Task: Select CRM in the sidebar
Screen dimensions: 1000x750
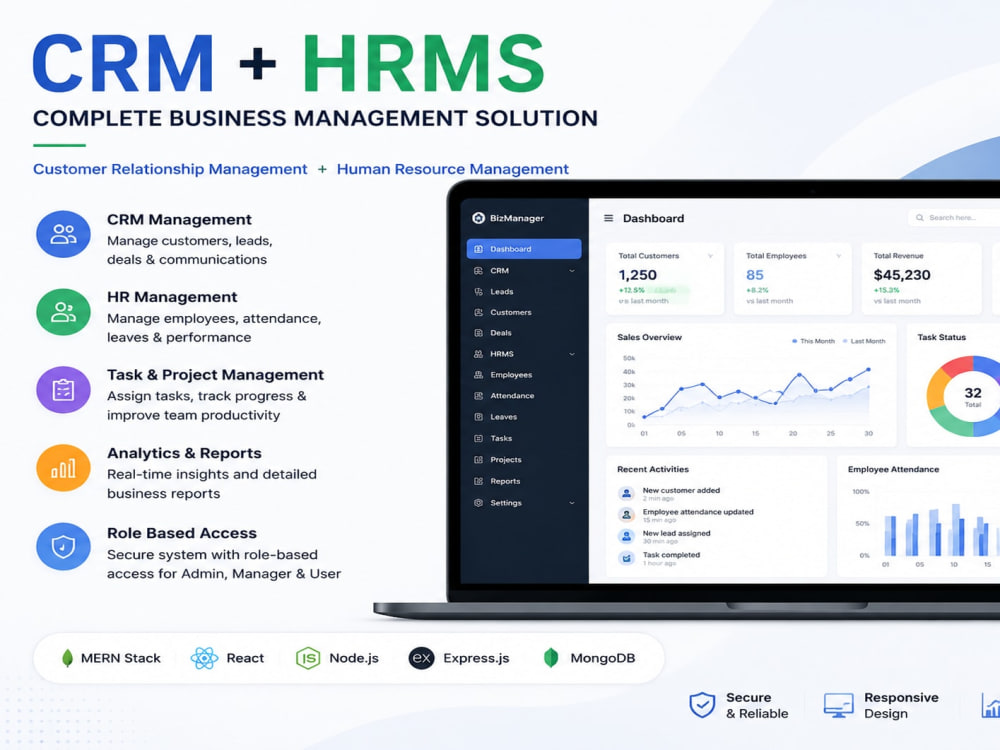Action: pyautogui.click(x=524, y=270)
